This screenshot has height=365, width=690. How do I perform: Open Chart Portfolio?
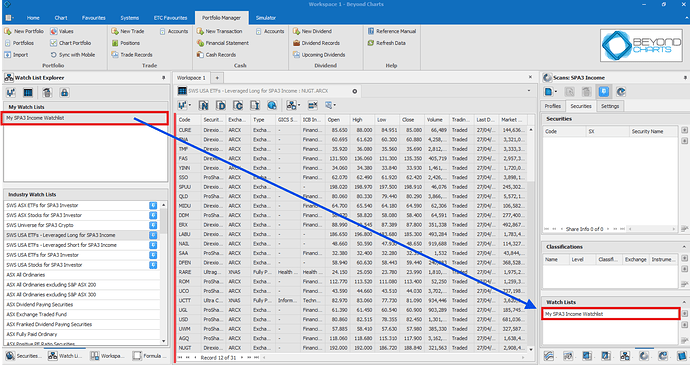tap(70, 43)
